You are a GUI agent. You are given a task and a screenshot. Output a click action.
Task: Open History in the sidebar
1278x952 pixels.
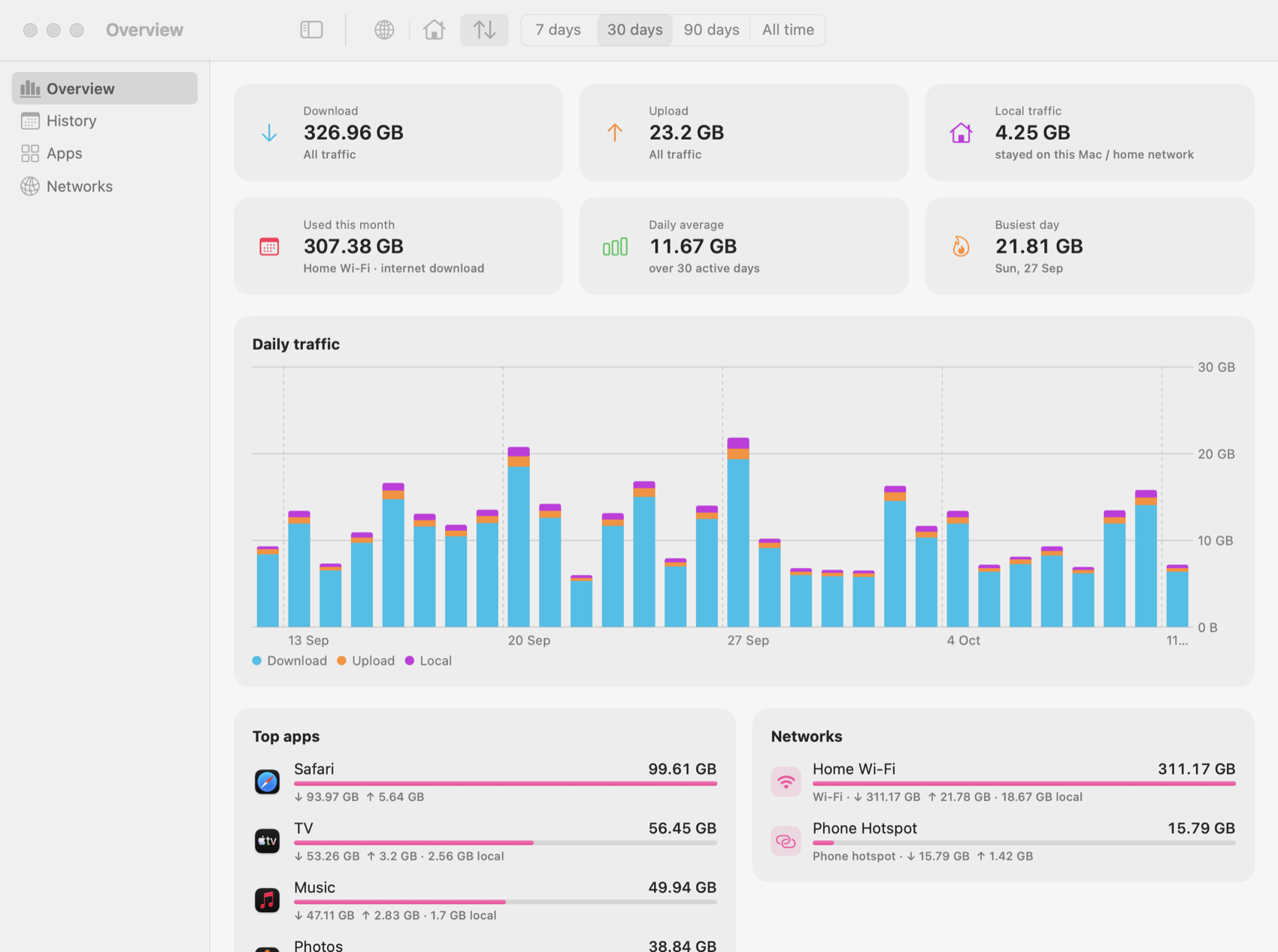pos(104,121)
